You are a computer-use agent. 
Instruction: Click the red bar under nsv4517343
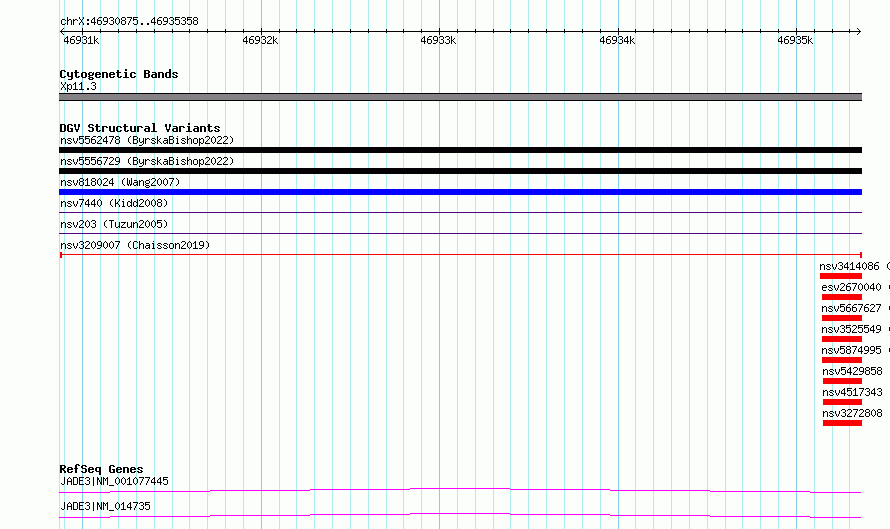tap(842, 402)
